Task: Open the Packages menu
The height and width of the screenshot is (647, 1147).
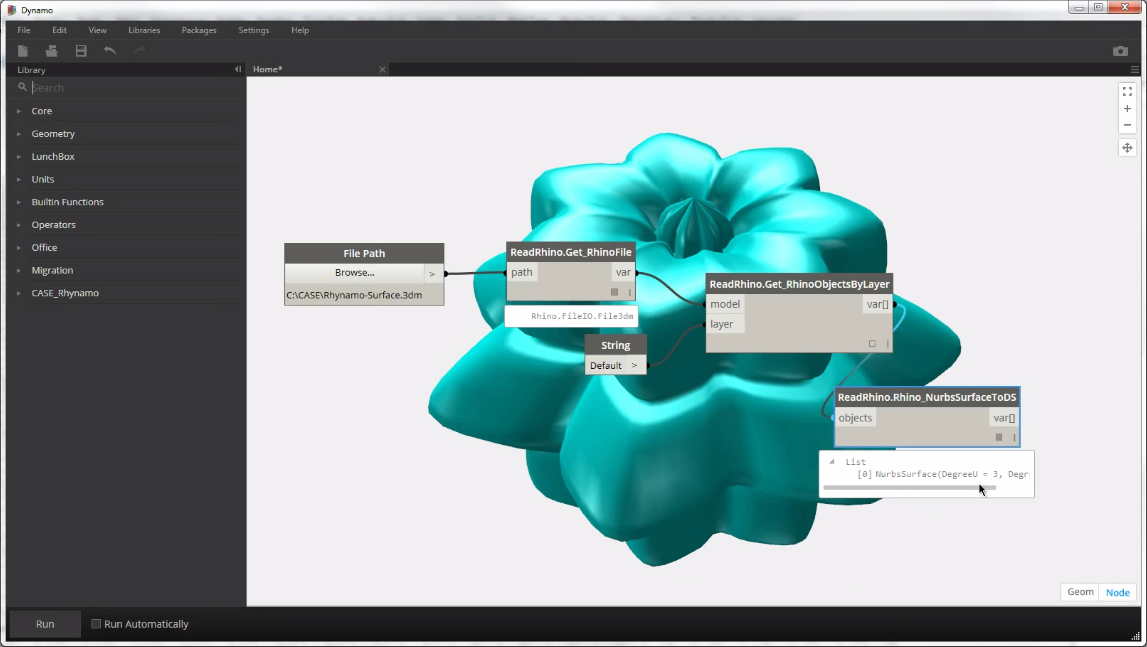Action: click(199, 30)
